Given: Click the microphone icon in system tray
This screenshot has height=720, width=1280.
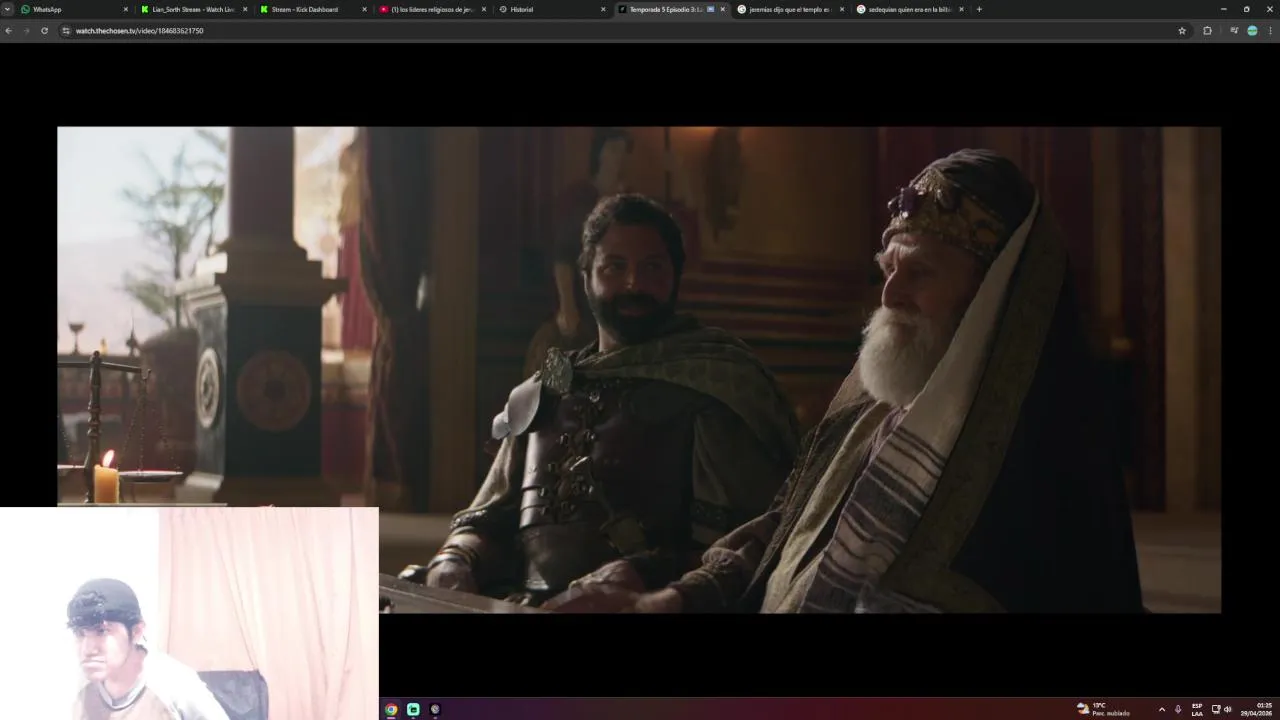Looking at the screenshot, I should [1178, 709].
